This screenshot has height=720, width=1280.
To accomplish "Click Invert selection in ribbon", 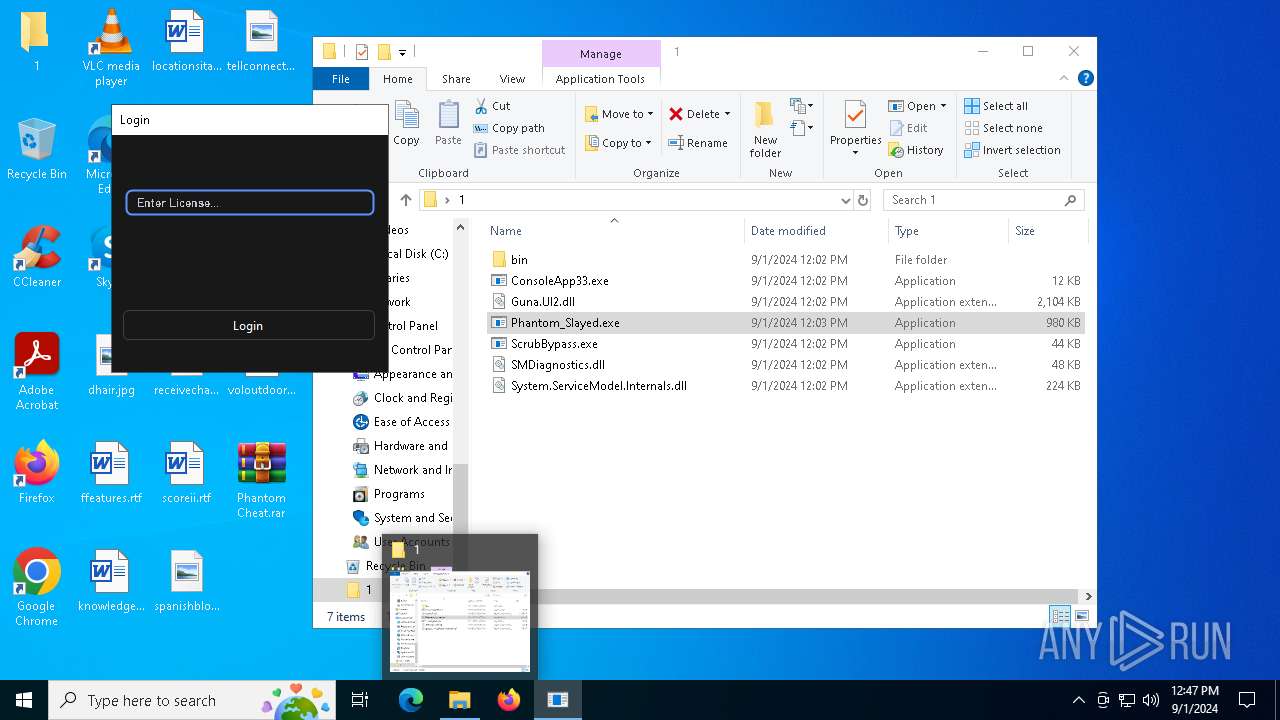I will (1012, 150).
